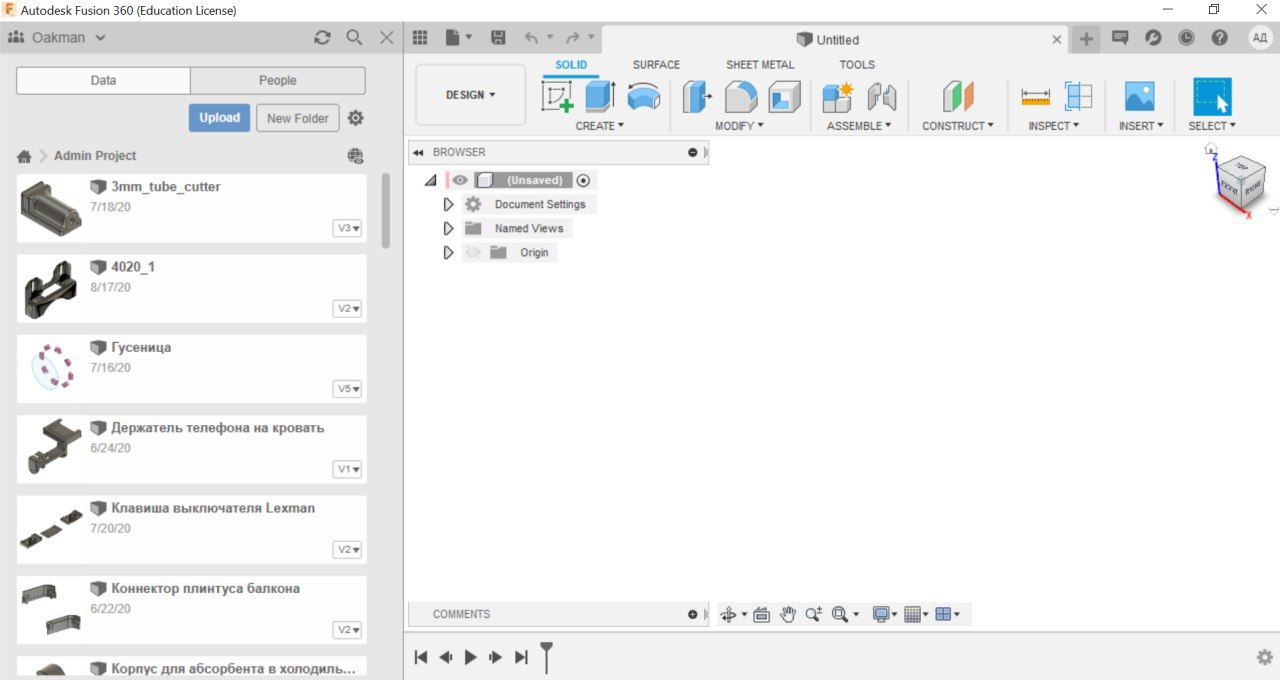Select the Offset Plane construct tool
The width and height of the screenshot is (1280, 680).
(x=958, y=97)
